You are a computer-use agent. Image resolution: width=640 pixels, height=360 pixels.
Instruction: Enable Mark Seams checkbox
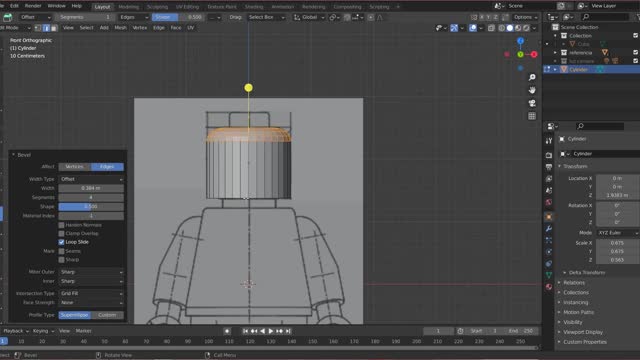pos(61,251)
